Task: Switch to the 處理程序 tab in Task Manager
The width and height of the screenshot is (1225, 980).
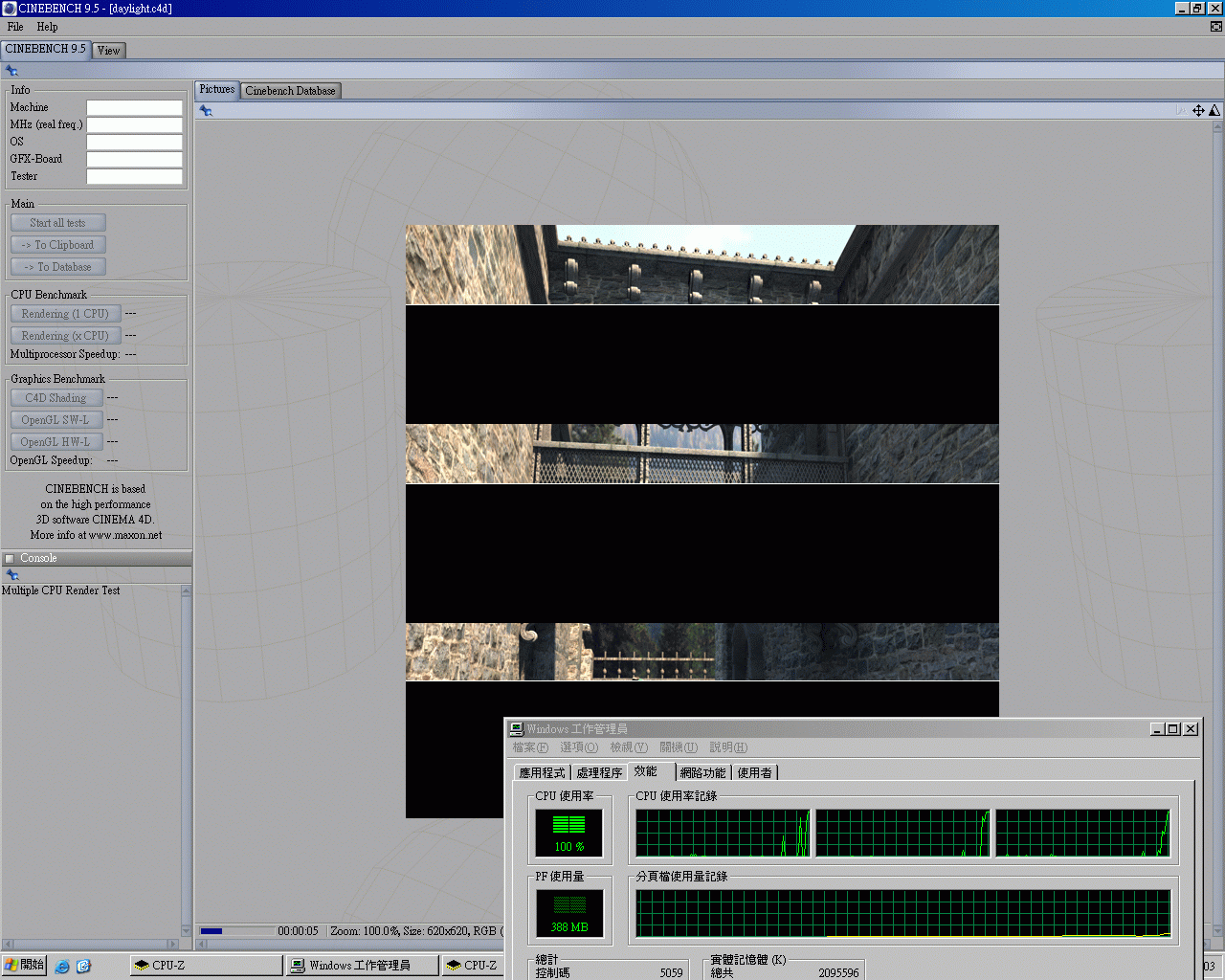Action: (x=599, y=773)
